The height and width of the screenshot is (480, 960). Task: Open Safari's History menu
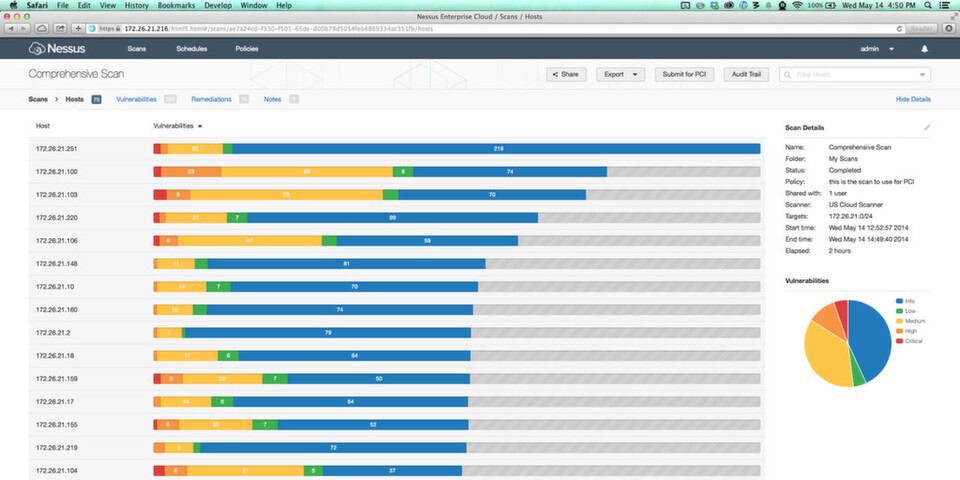pyautogui.click(x=136, y=5)
